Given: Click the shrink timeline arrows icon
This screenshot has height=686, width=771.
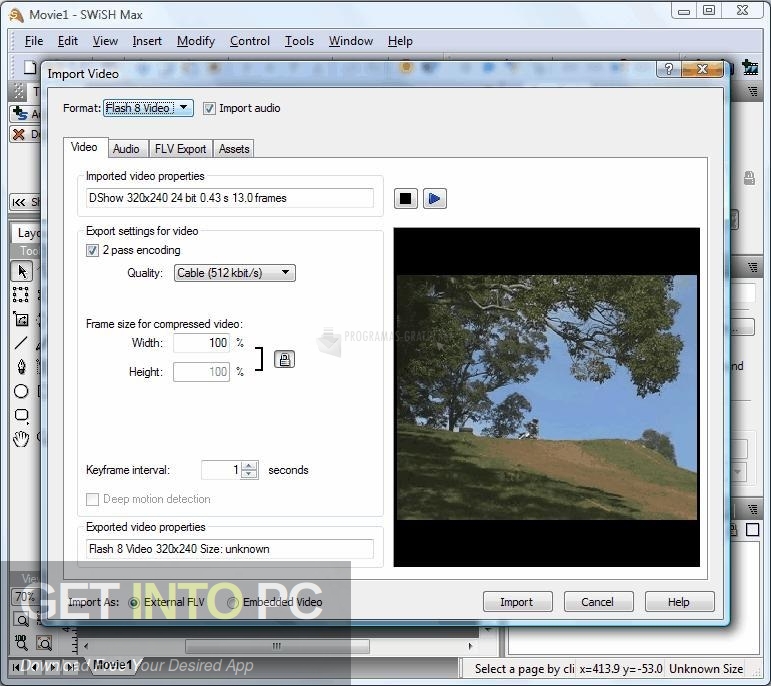Looking at the screenshot, I should (19, 202).
